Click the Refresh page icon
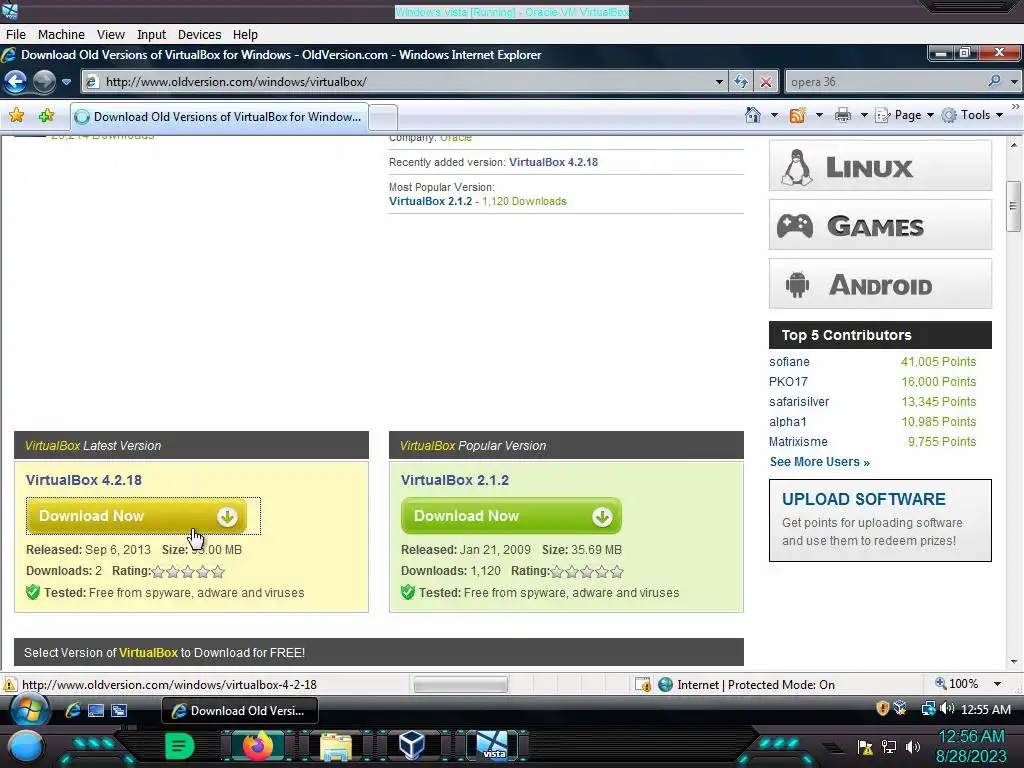 pos(741,82)
